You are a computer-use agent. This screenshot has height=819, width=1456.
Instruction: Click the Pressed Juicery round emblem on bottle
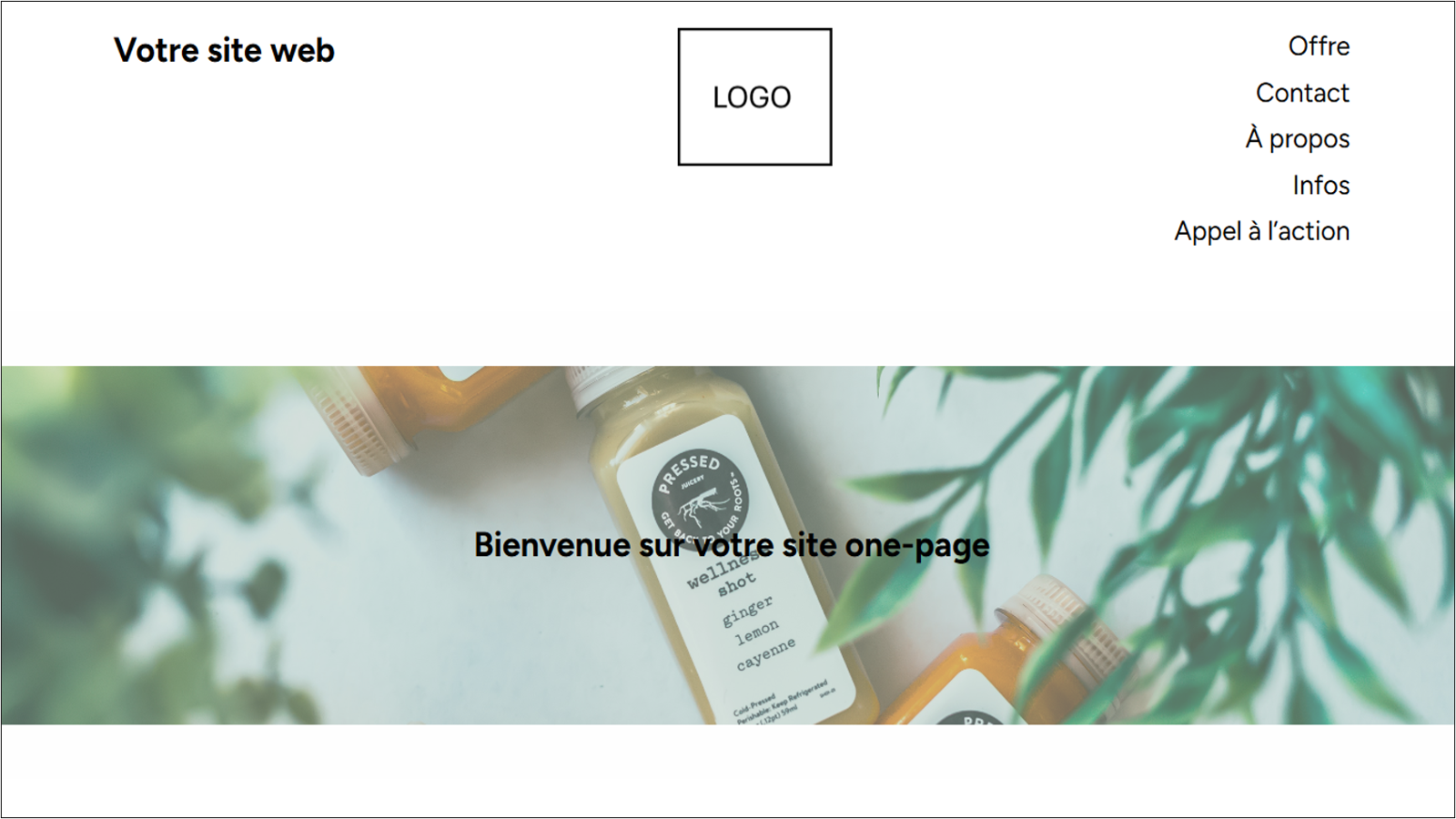[x=700, y=496]
